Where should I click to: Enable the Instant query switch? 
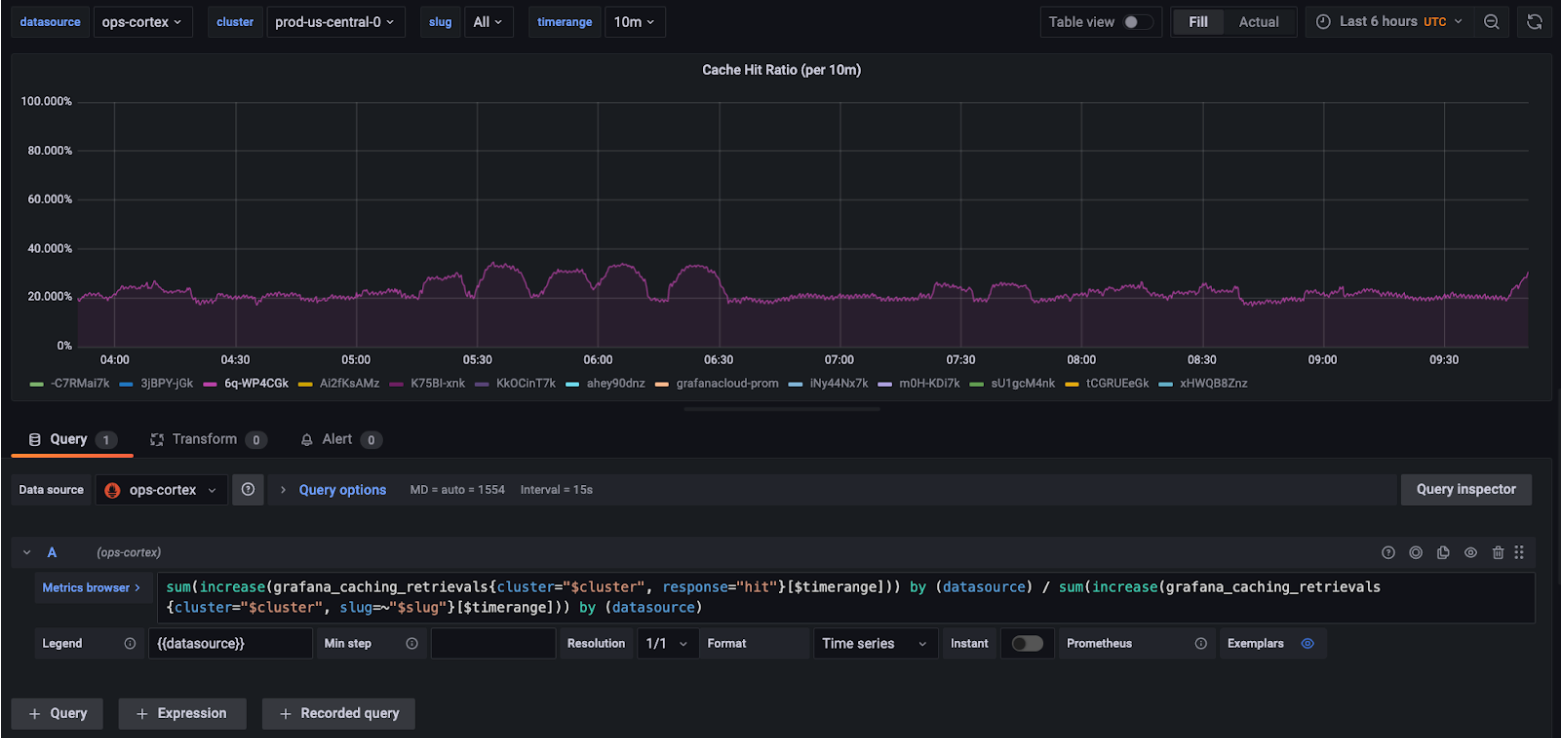point(1027,643)
